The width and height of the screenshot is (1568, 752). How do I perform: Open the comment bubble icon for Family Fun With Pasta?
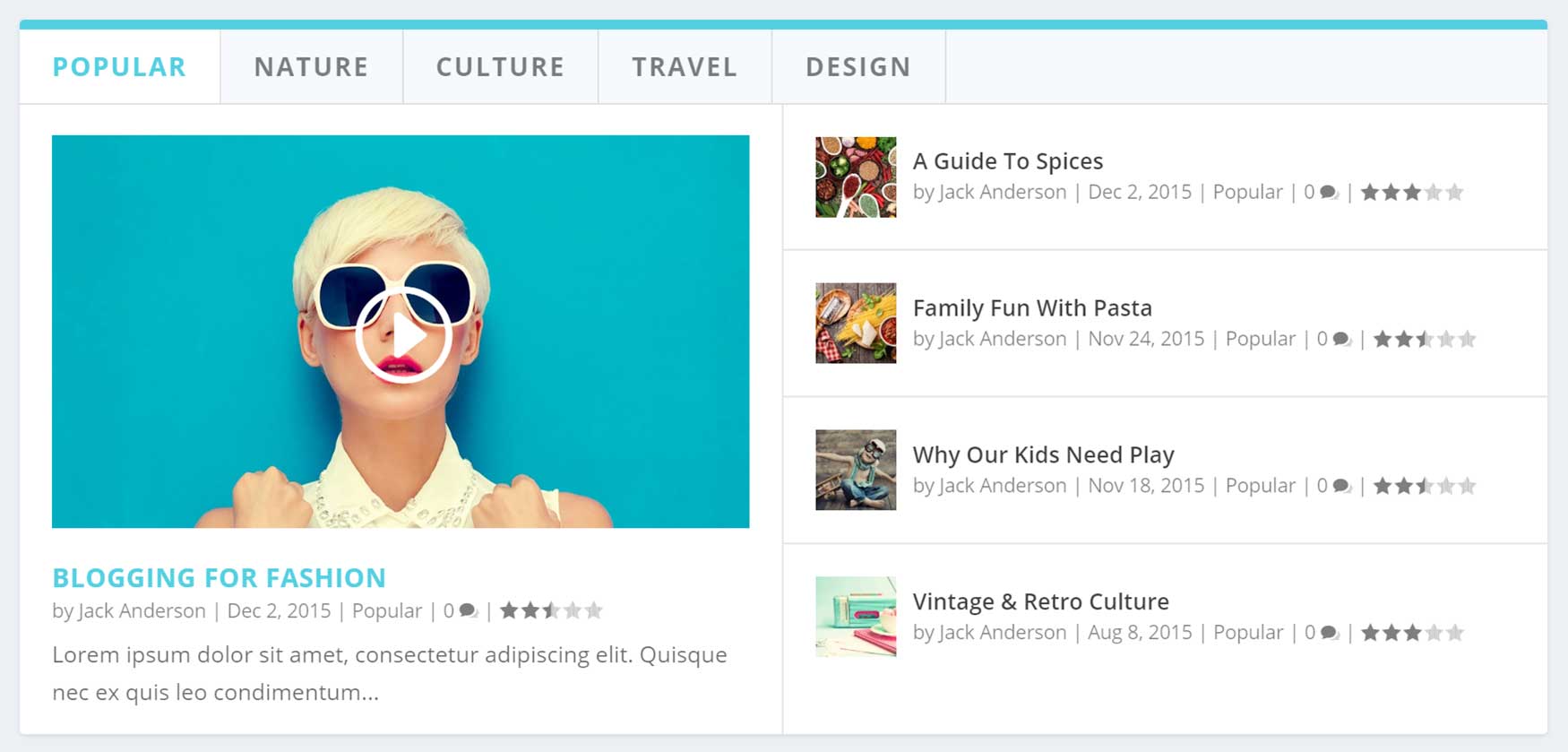1341,340
